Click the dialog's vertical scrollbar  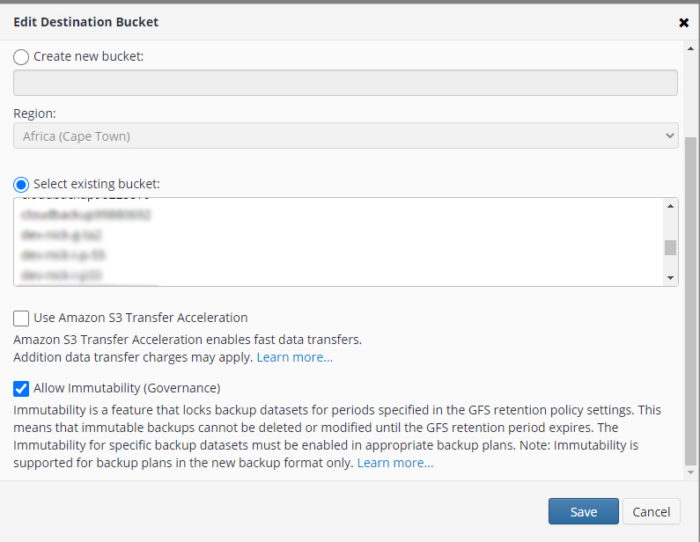coord(690,300)
